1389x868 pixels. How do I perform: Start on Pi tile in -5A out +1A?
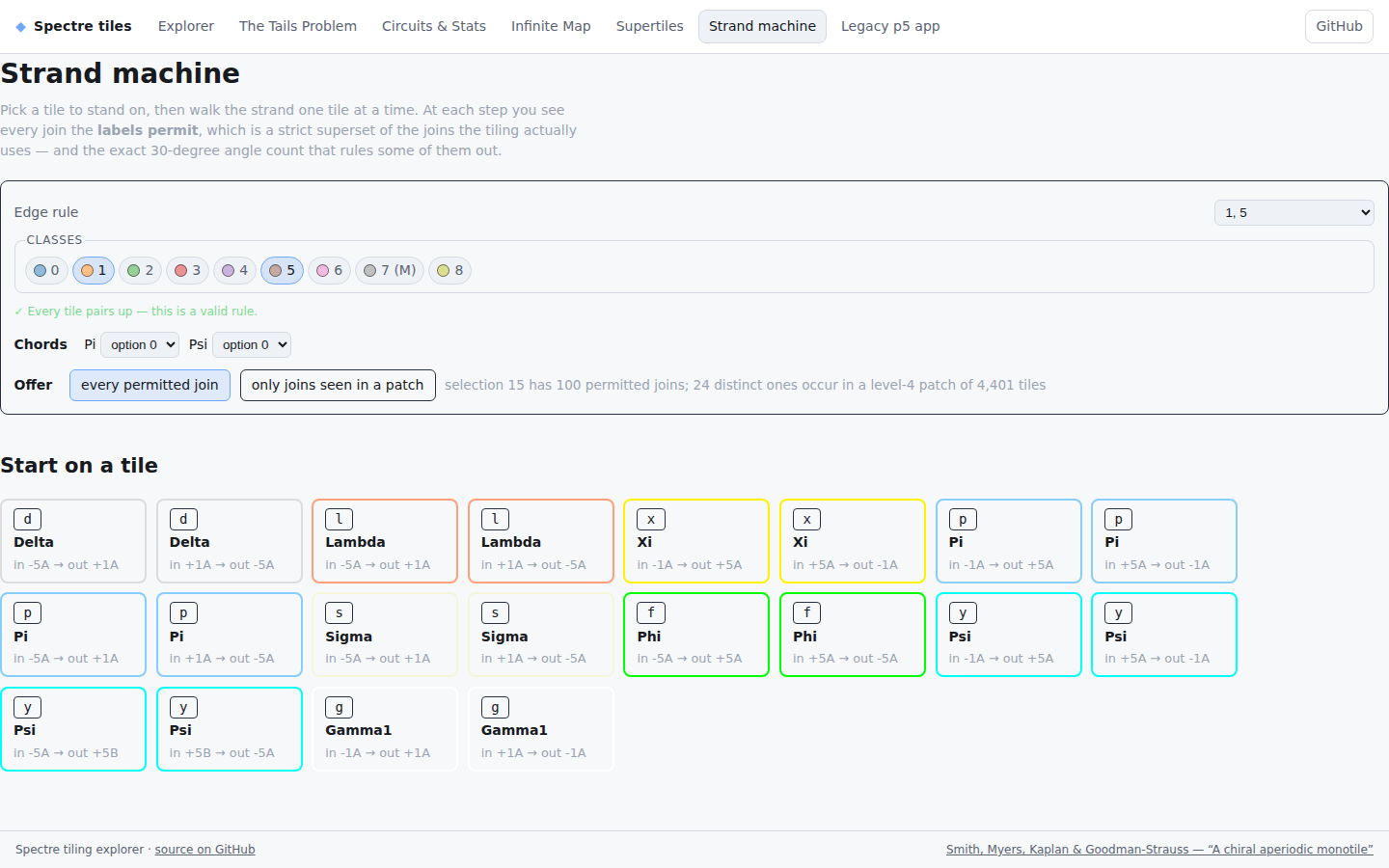tap(73, 635)
